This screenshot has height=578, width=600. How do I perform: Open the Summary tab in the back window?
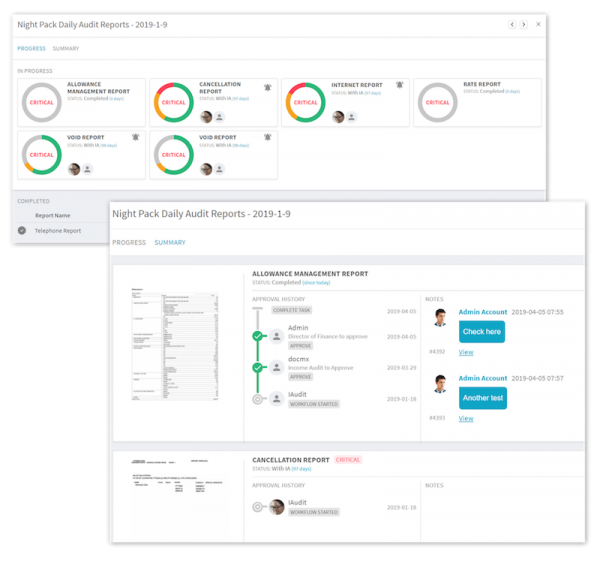66,48
